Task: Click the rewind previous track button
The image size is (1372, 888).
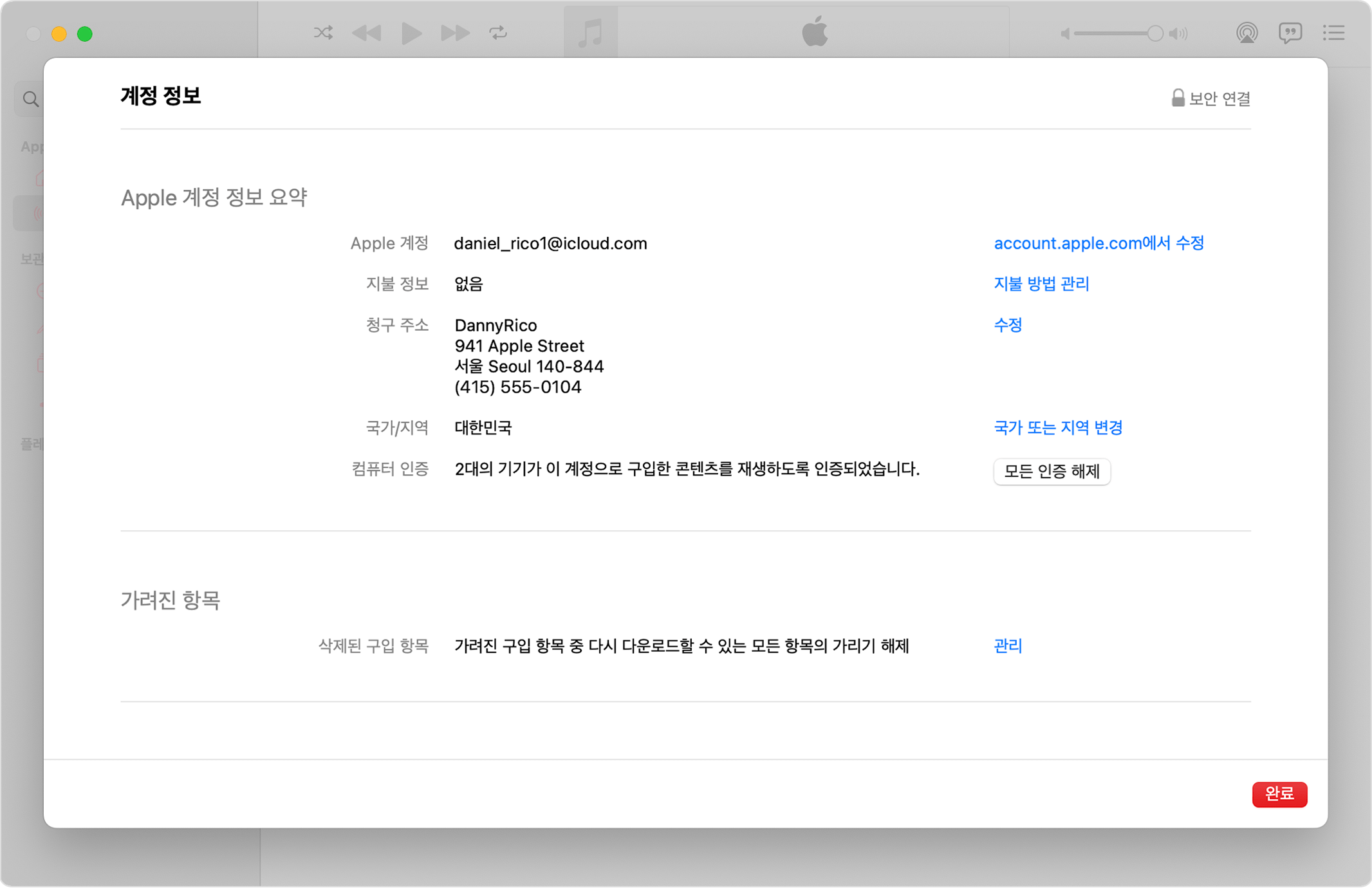Action: click(x=367, y=33)
